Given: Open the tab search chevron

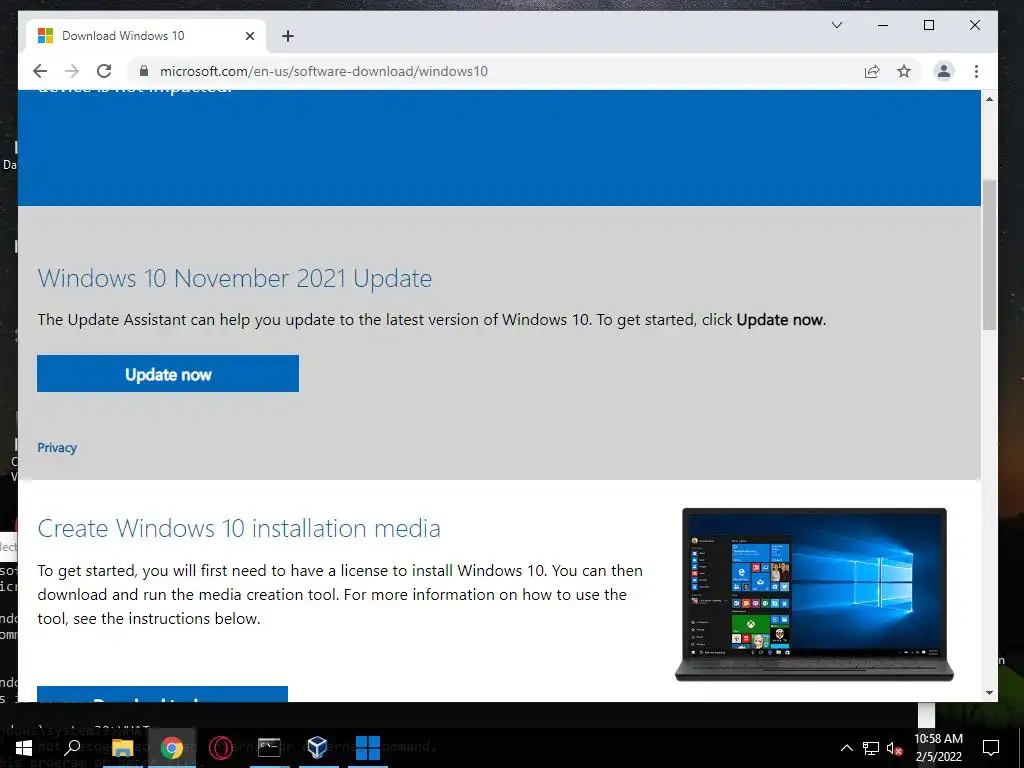Looking at the screenshot, I should (x=837, y=25).
